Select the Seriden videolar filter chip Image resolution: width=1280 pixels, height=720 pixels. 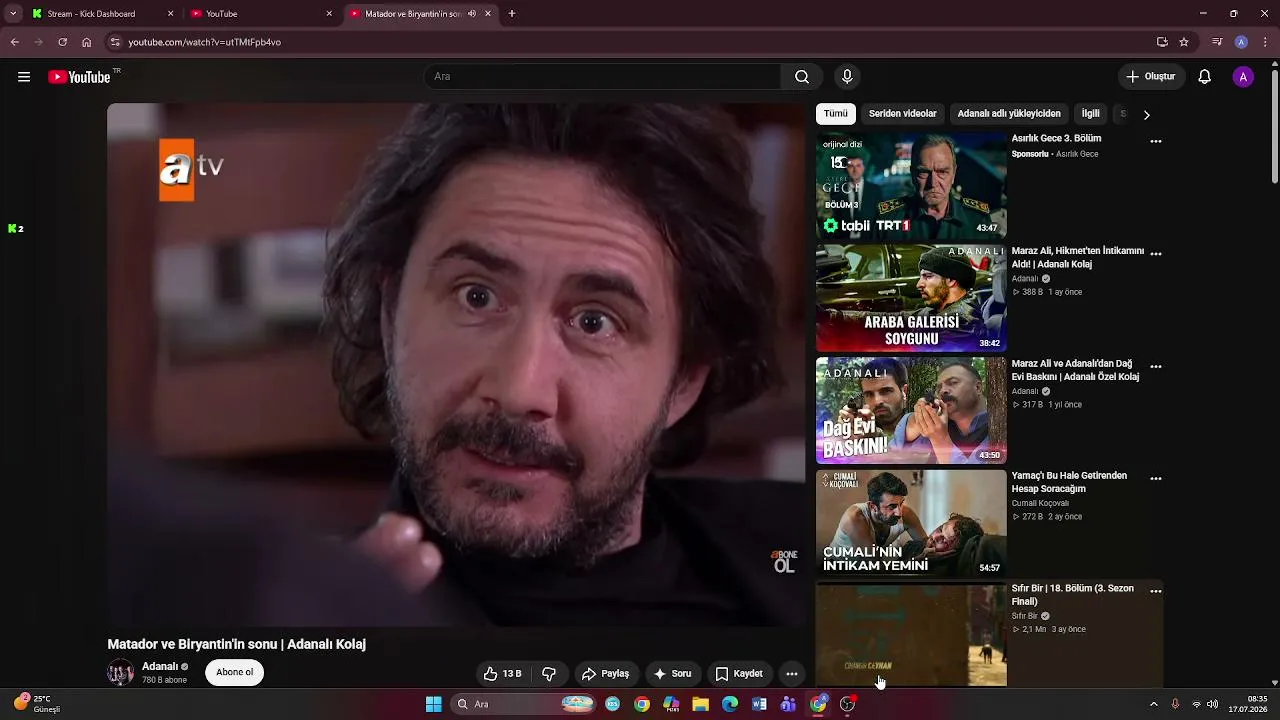coord(903,114)
